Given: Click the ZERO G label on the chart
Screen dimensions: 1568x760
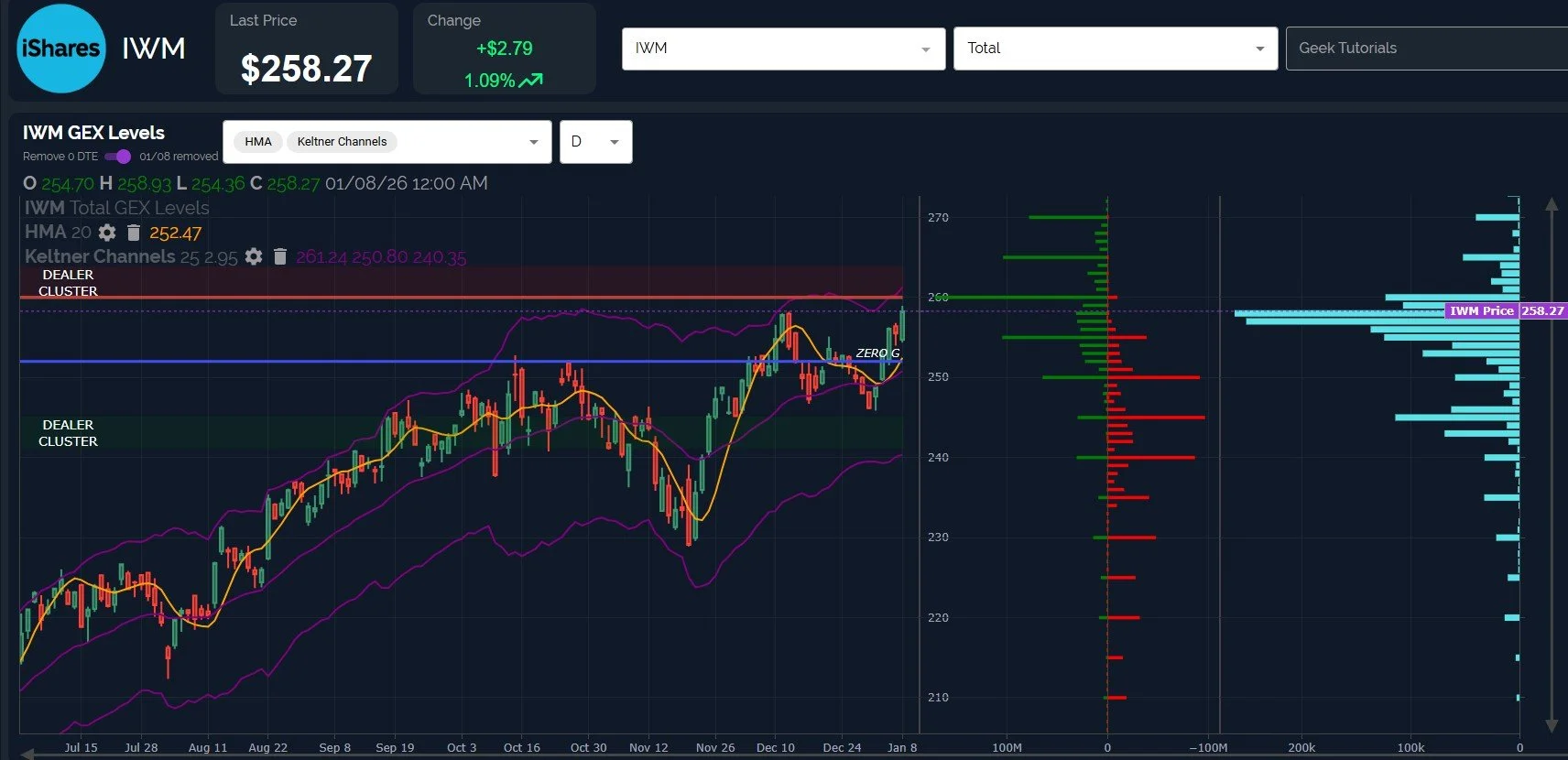Looking at the screenshot, I should tap(877, 353).
